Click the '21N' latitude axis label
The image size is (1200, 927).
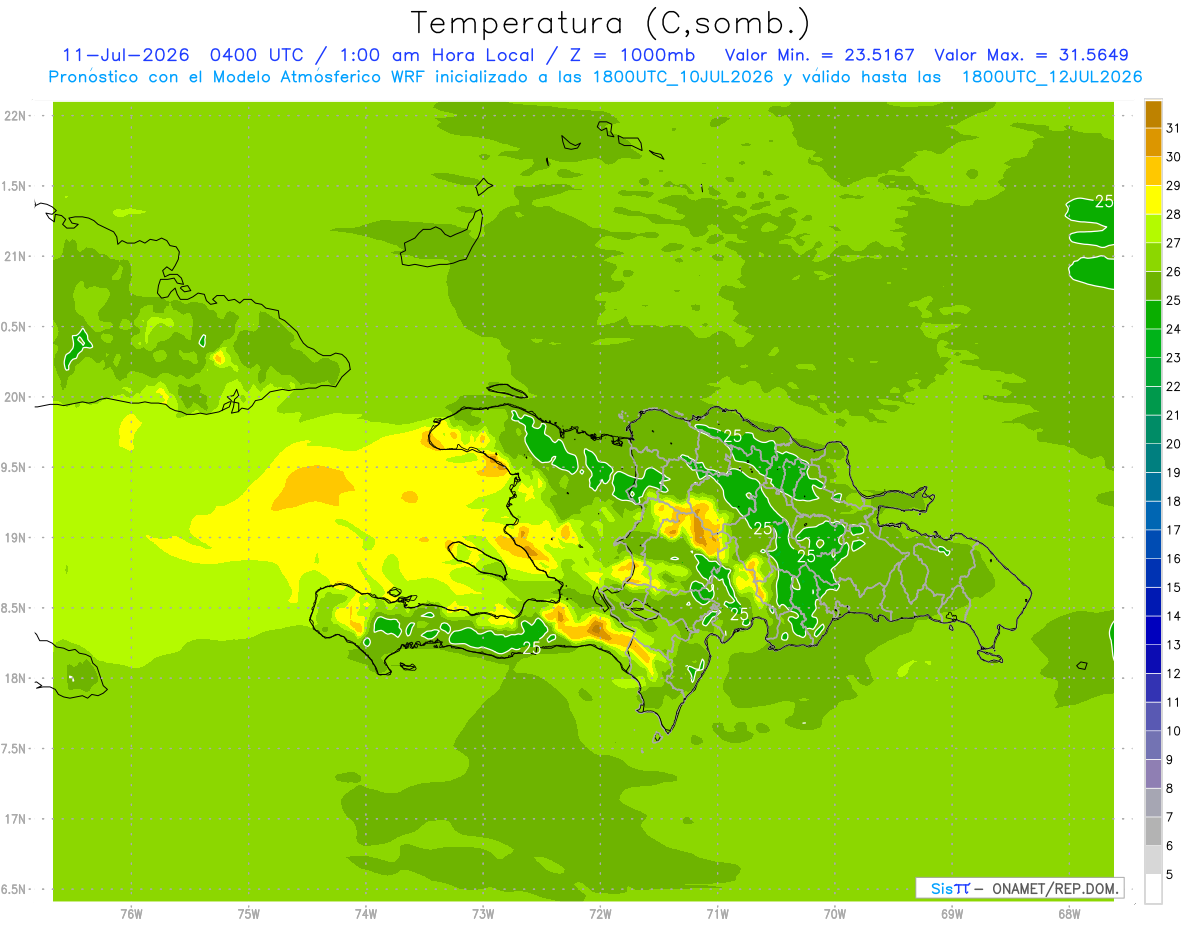pos(17,257)
